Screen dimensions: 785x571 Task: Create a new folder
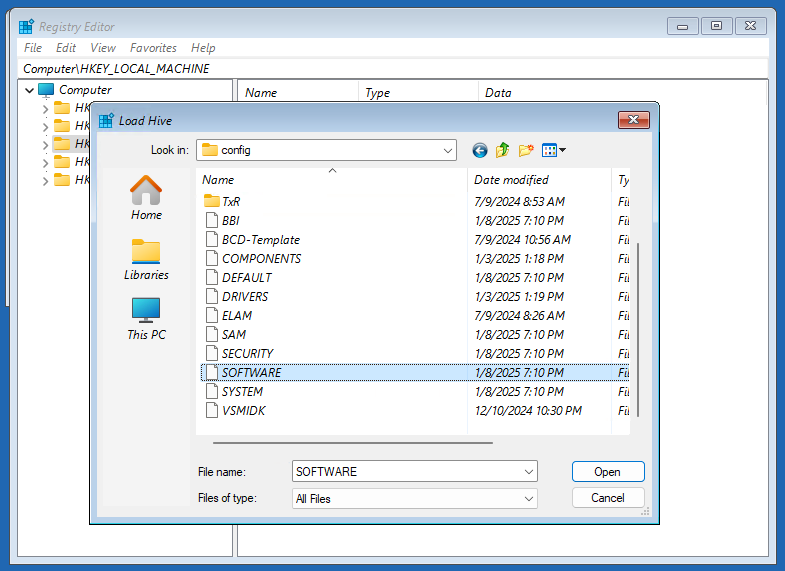(526, 150)
